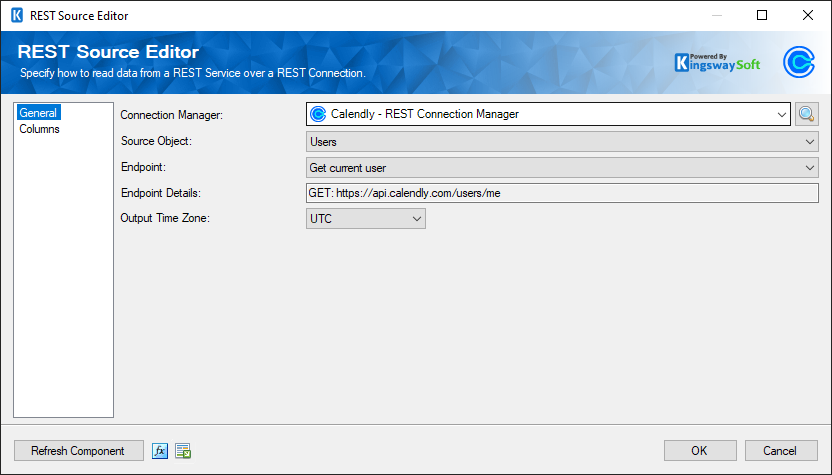Click the Output Time Zone label

tap(165, 218)
